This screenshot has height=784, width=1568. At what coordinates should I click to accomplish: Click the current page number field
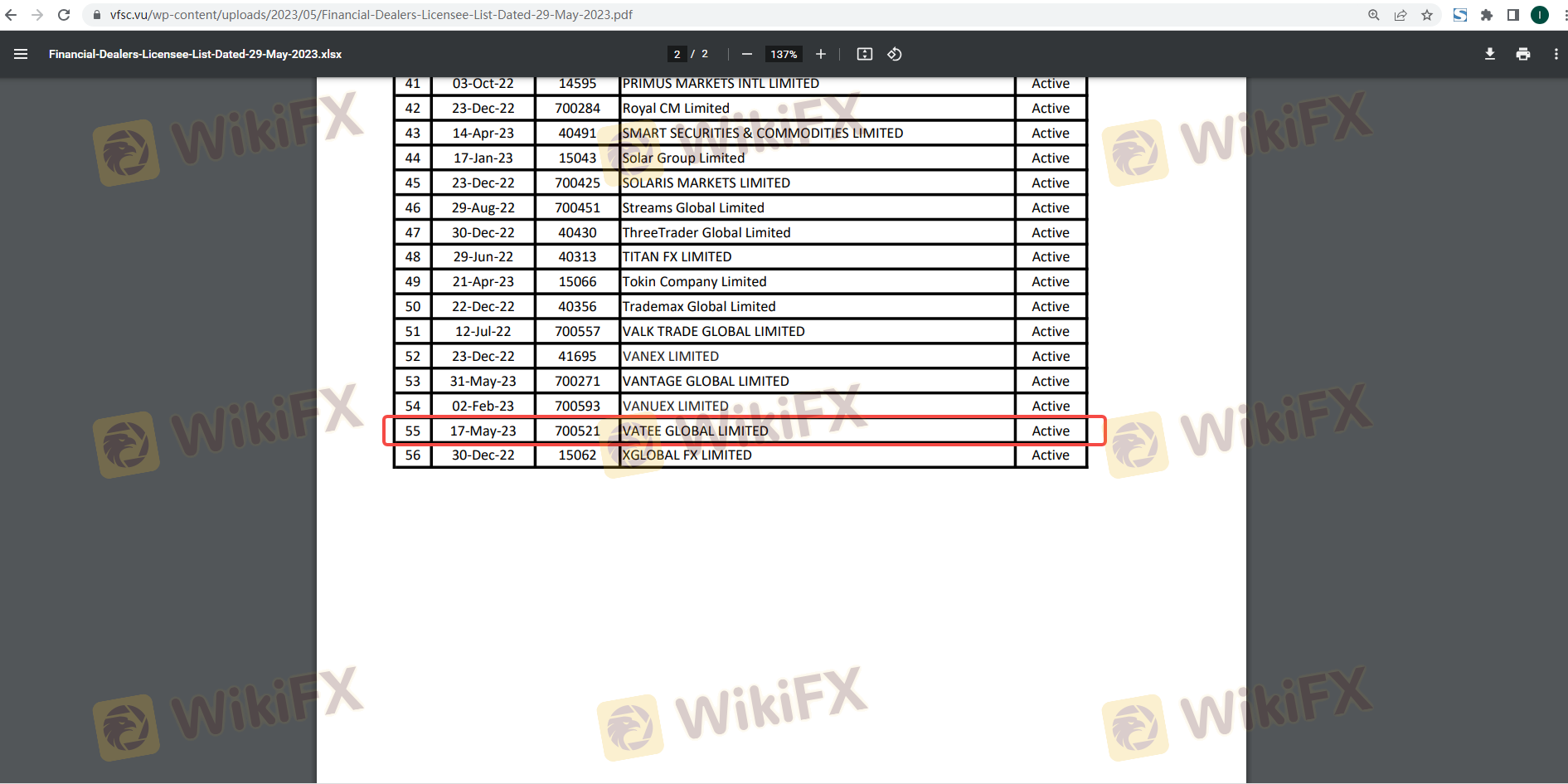tap(677, 54)
